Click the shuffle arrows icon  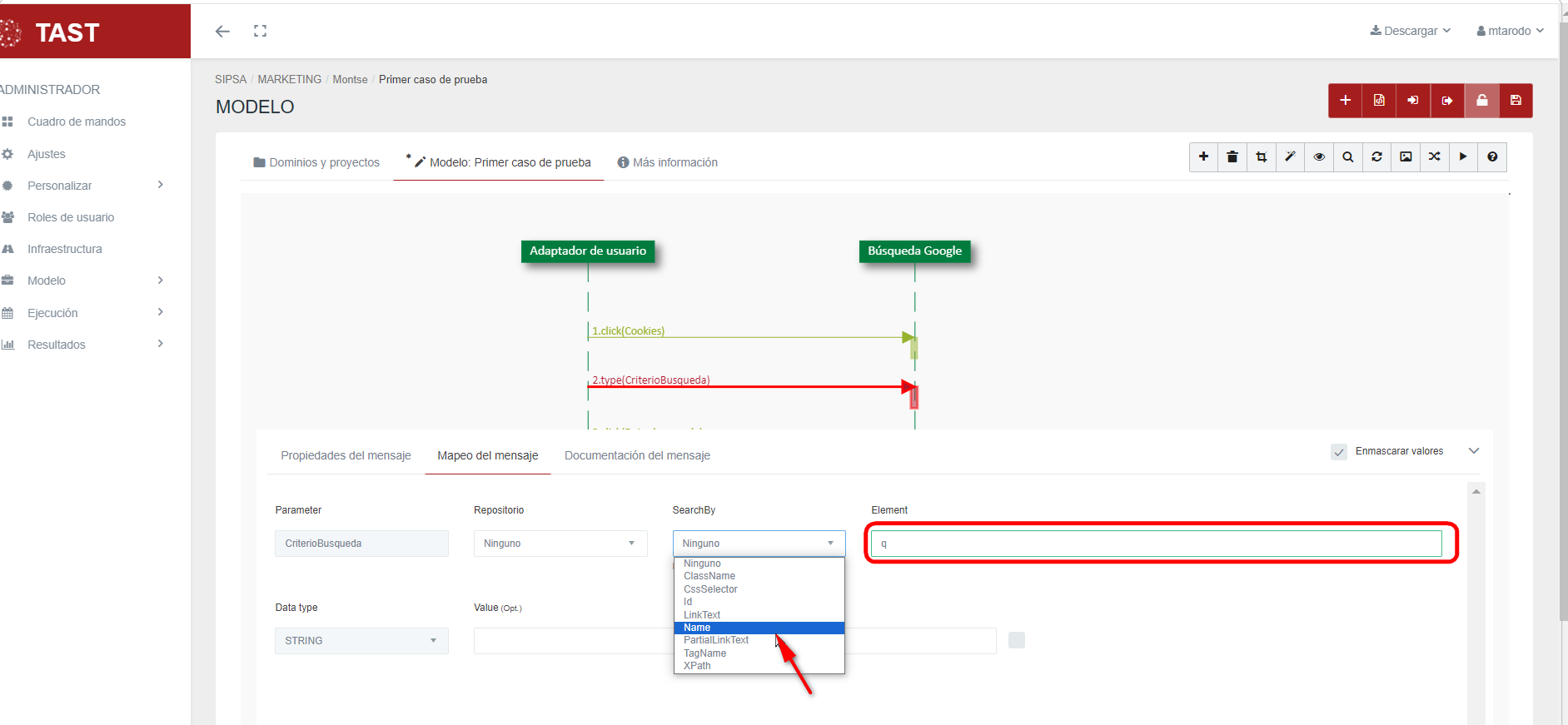click(1434, 156)
